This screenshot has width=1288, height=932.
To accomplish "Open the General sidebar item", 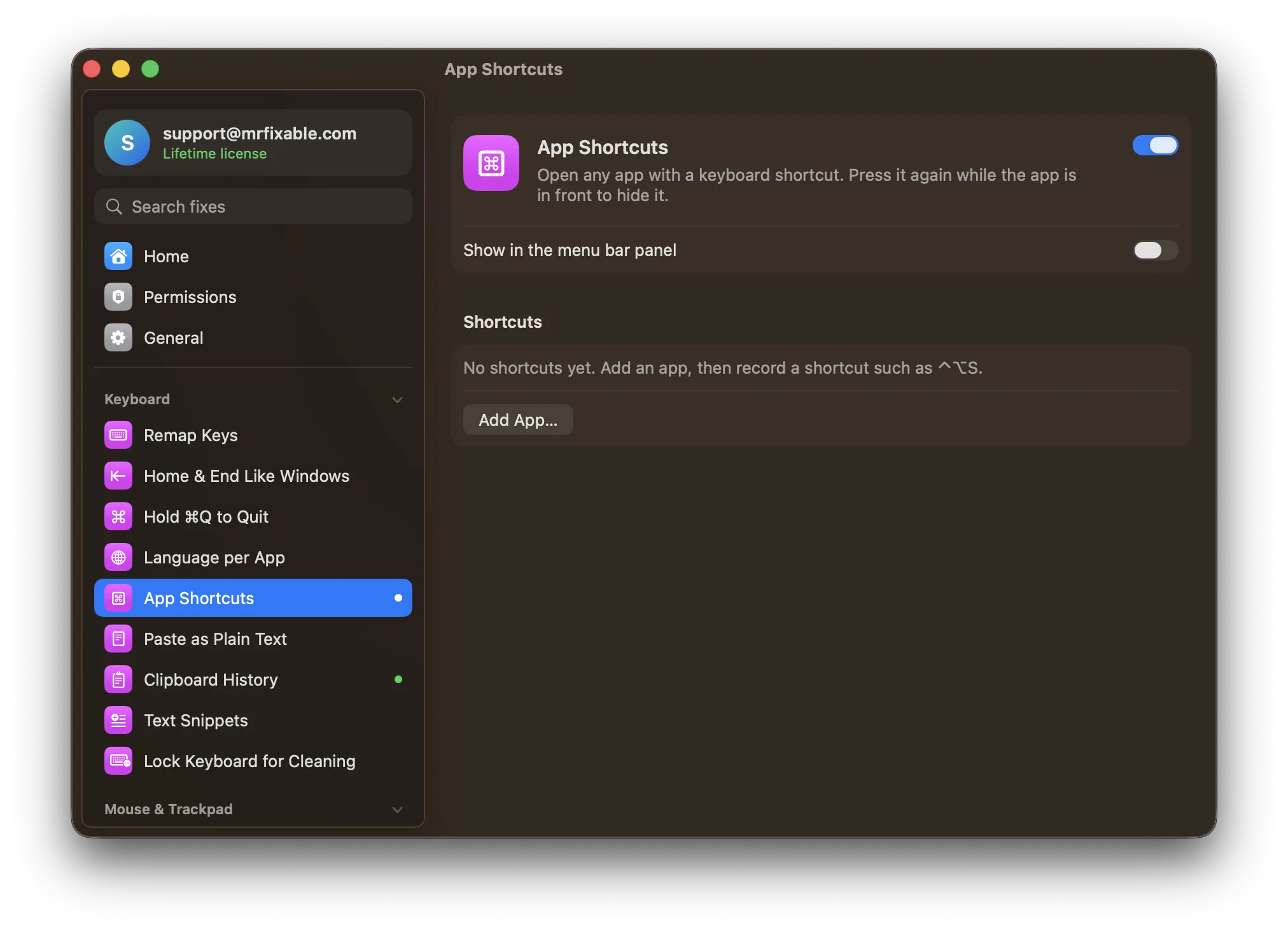I will coord(253,338).
